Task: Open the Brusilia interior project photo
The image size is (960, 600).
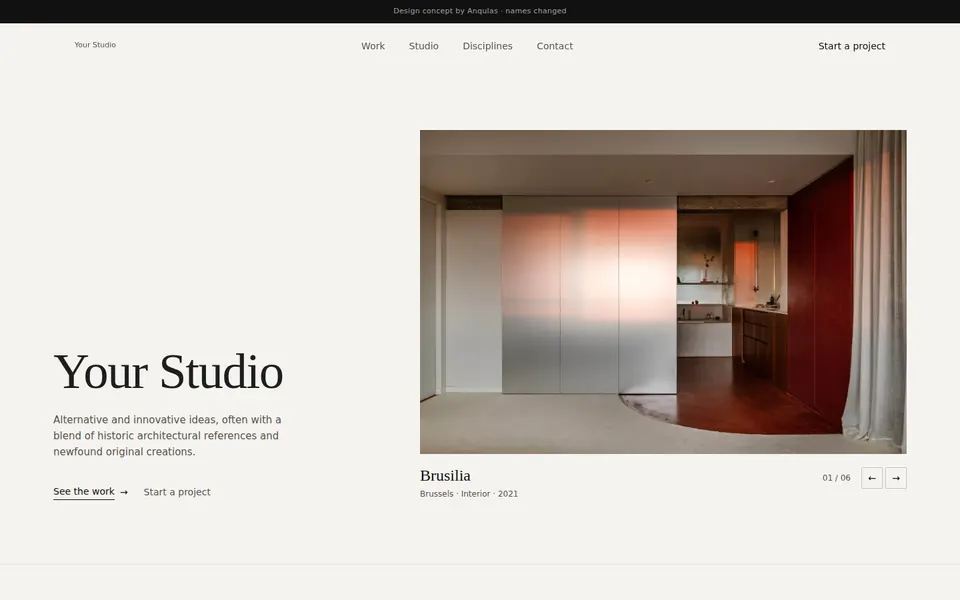Action: click(x=663, y=291)
